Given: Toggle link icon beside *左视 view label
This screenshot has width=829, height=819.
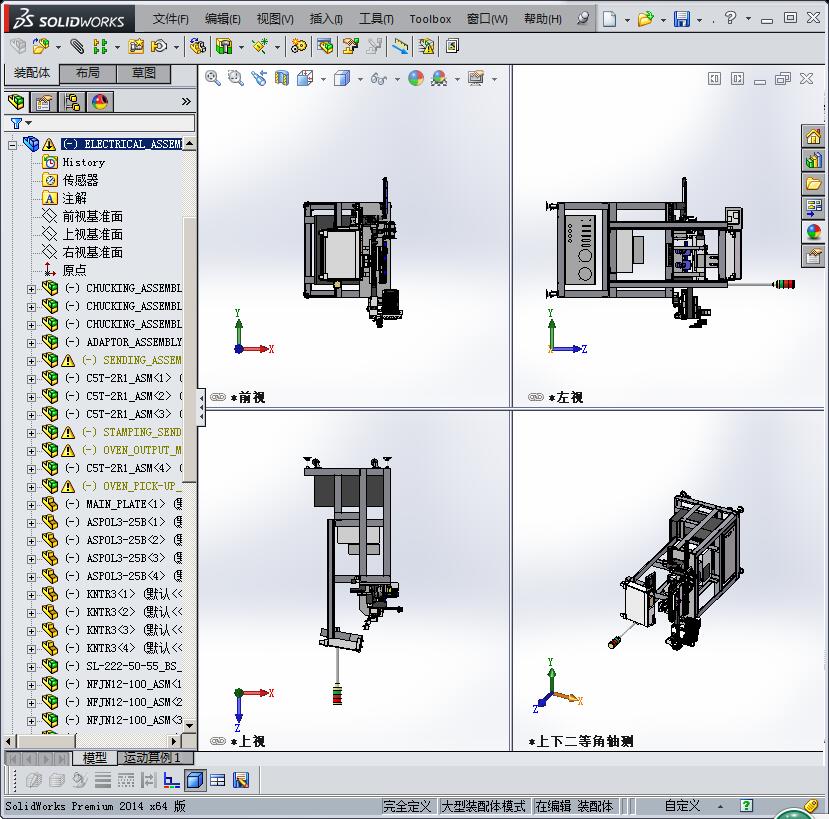Looking at the screenshot, I should point(536,397).
